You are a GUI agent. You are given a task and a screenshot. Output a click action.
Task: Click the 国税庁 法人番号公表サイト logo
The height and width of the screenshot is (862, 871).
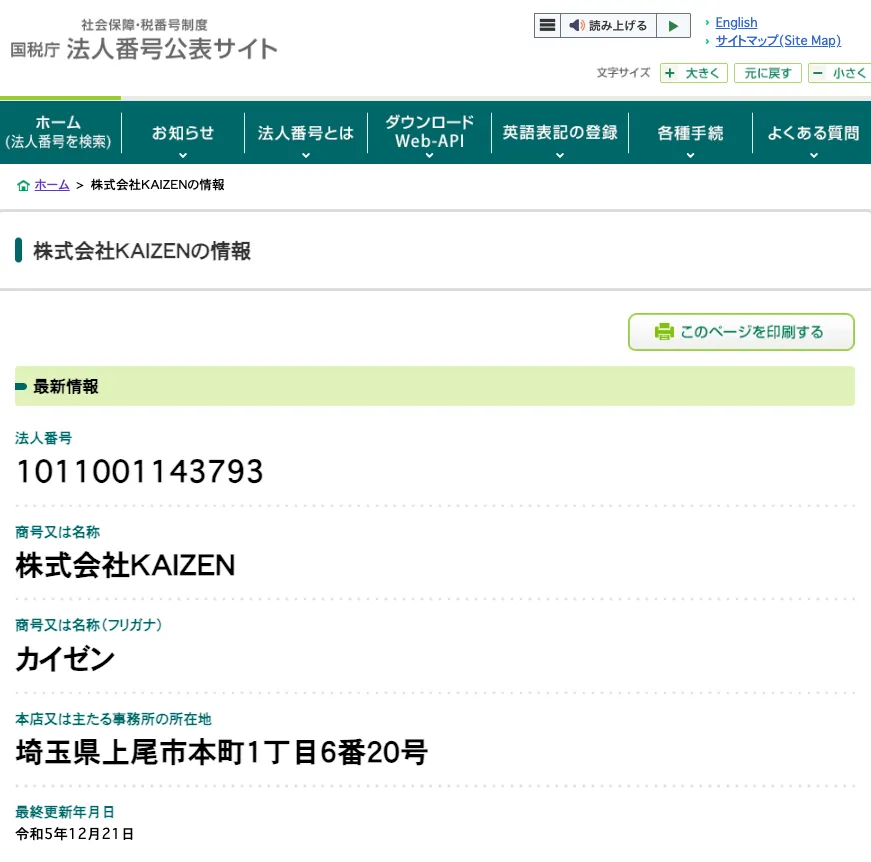coord(144,41)
